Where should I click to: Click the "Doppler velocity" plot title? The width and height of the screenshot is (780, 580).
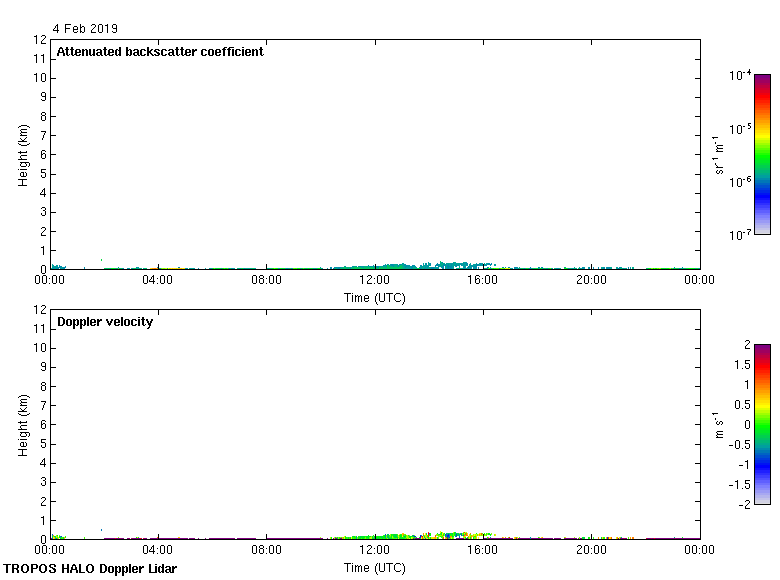click(x=105, y=322)
